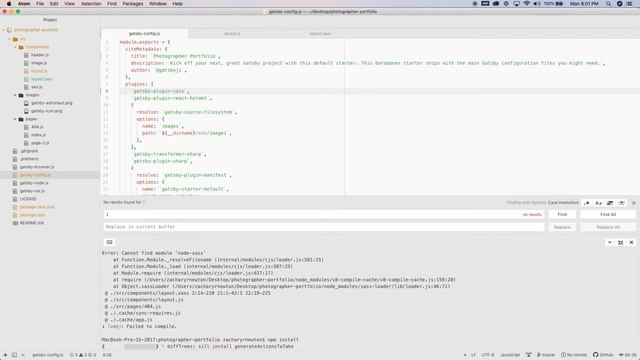
Task: Open seo.js in the tree
Action: pyautogui.click(x=37, y=87)
